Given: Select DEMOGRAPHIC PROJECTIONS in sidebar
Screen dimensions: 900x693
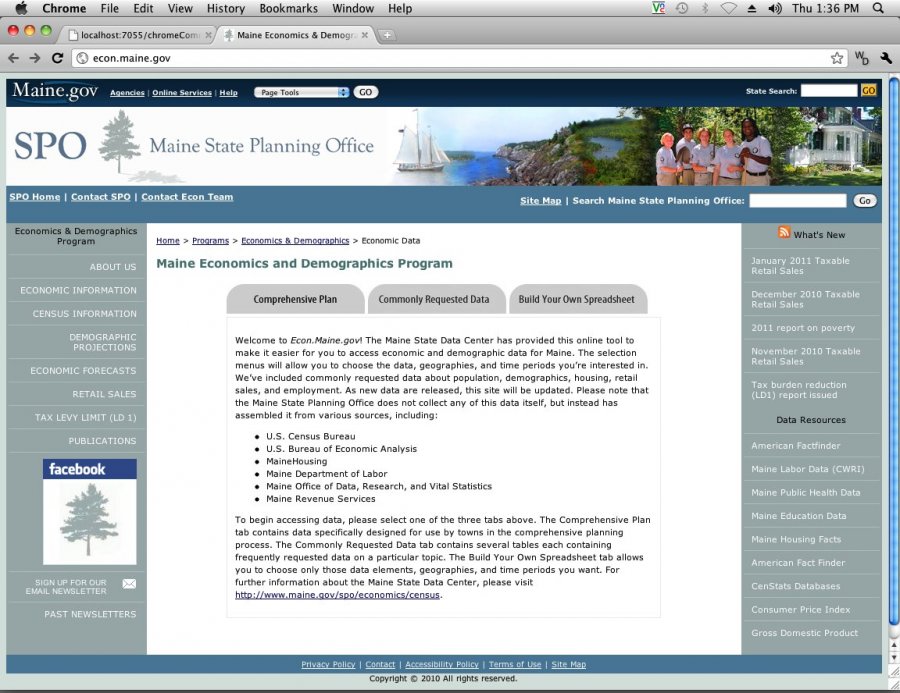Looking at the screenshot, I should pos(103,342).
